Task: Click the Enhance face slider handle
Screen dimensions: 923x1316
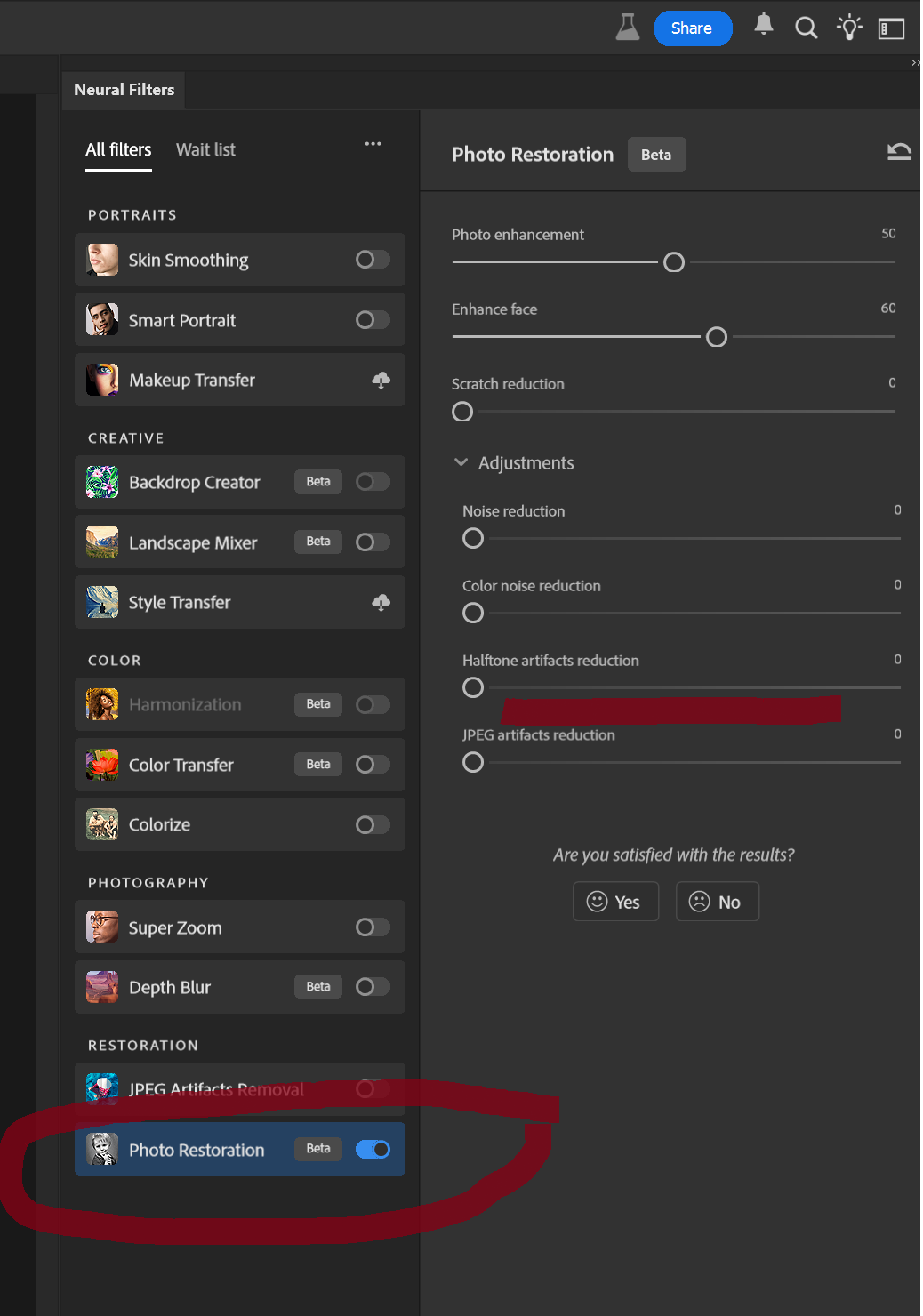Action: pos(717,337)
